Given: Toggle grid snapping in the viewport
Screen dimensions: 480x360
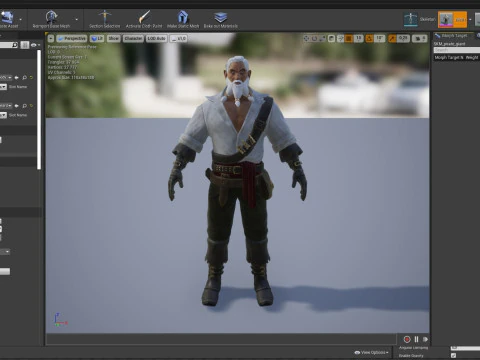Looking at the screenshot, I should (349, 39).
